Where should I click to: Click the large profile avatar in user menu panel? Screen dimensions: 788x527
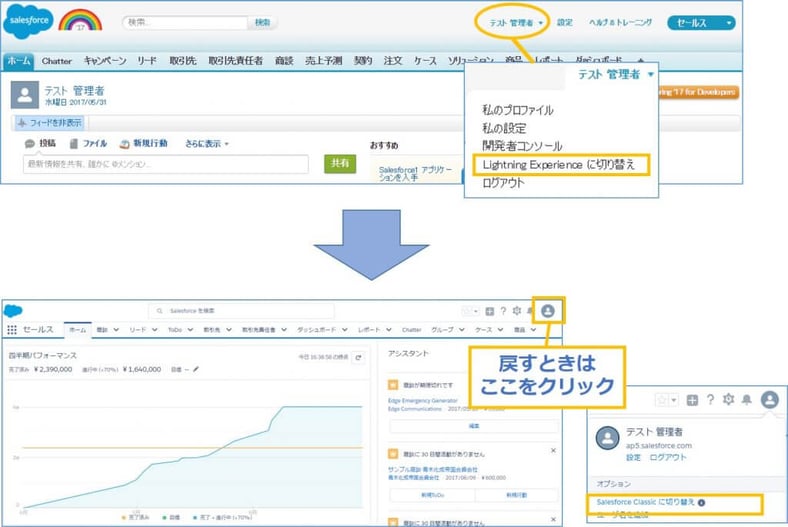pyautogui.click(x=608, y=438)
